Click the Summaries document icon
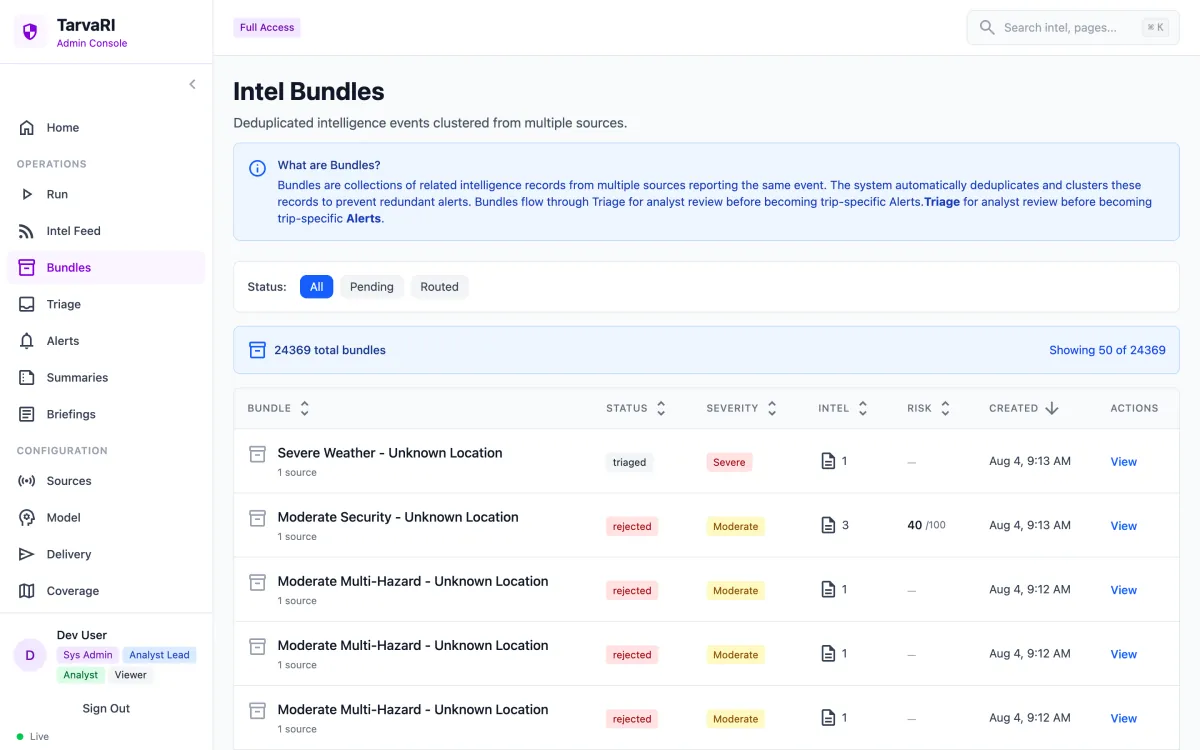 pos(27,378)
